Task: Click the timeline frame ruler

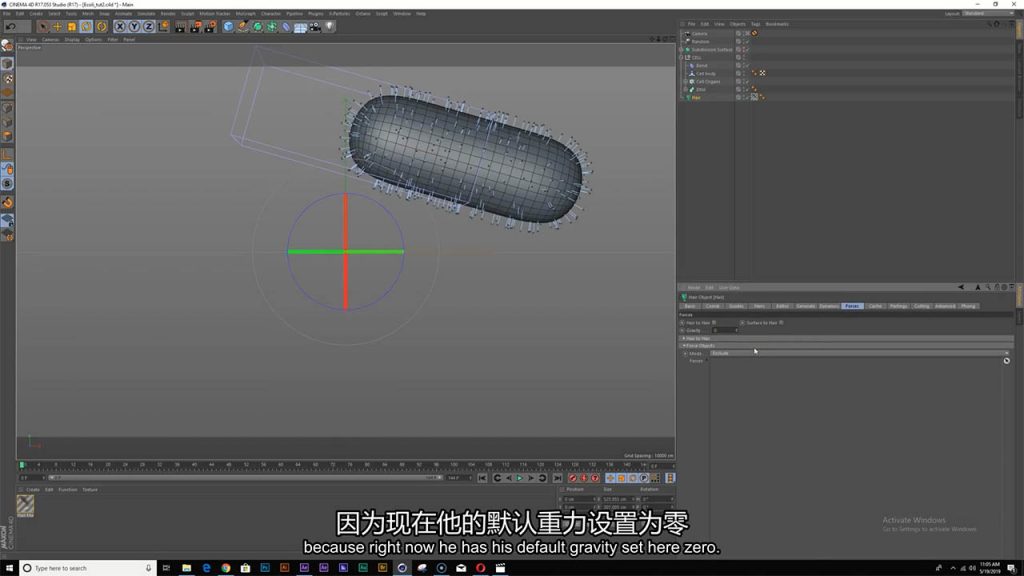Action: (x=334, y=465)
